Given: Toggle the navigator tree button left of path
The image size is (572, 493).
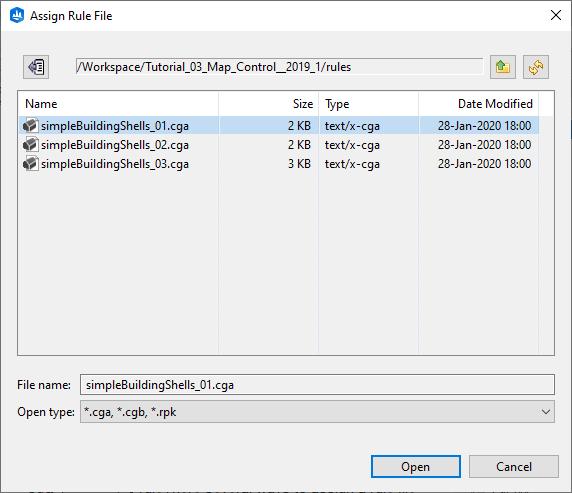Looking at the screenshot, I should (36, 67).
